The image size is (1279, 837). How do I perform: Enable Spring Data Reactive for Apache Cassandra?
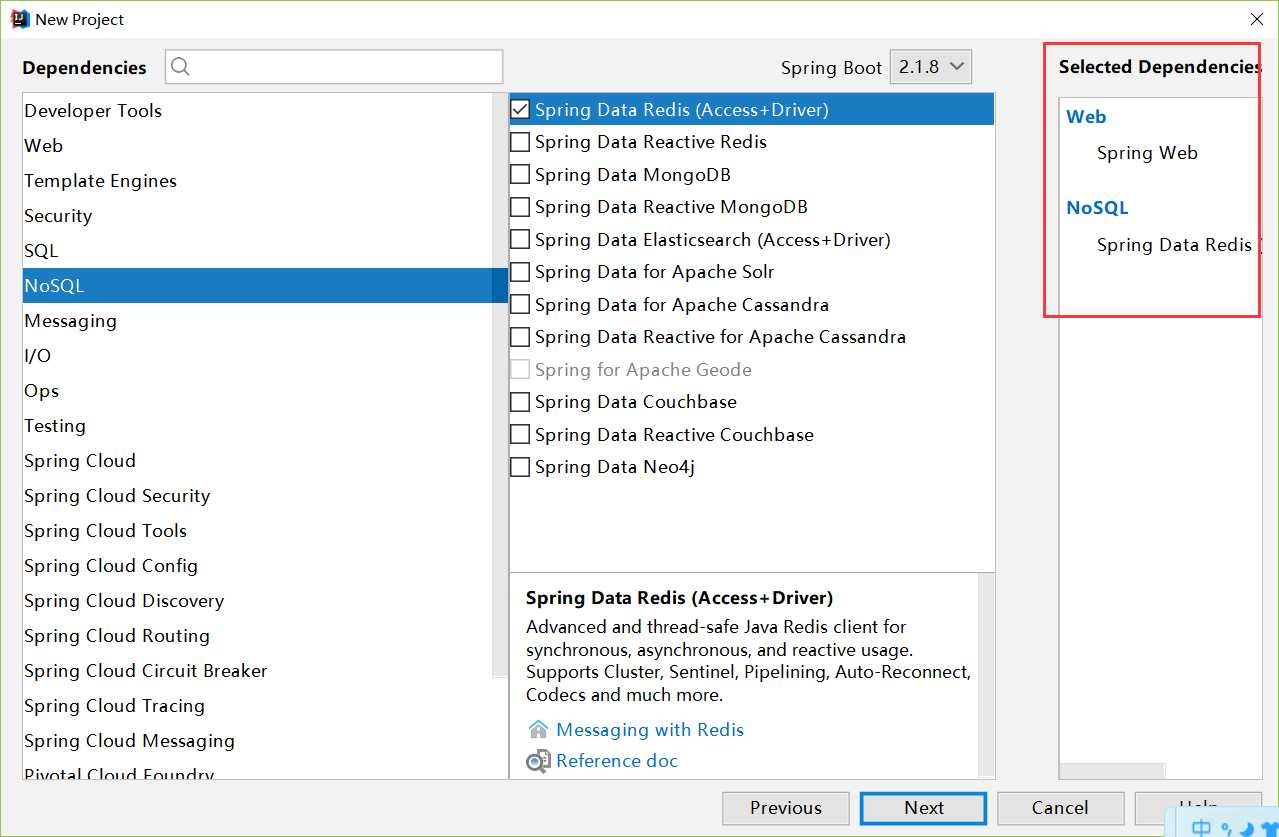520,337
